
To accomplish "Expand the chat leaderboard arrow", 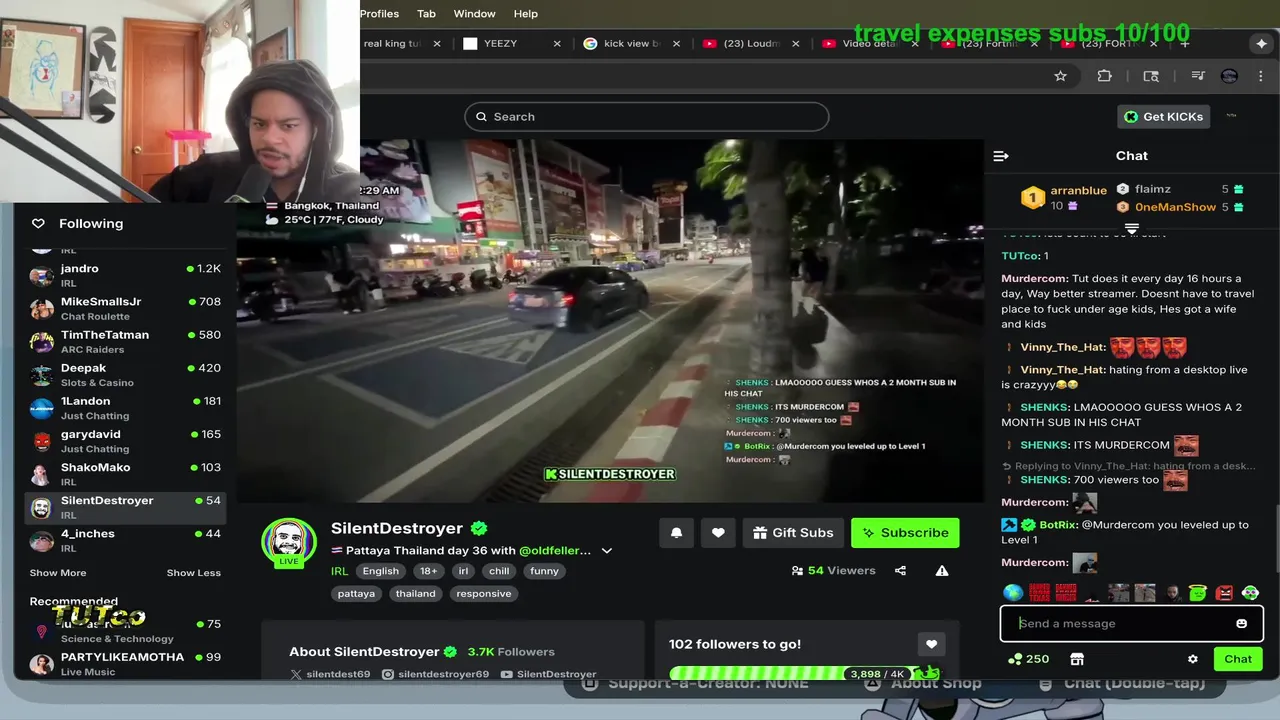I will point(1132,229).
